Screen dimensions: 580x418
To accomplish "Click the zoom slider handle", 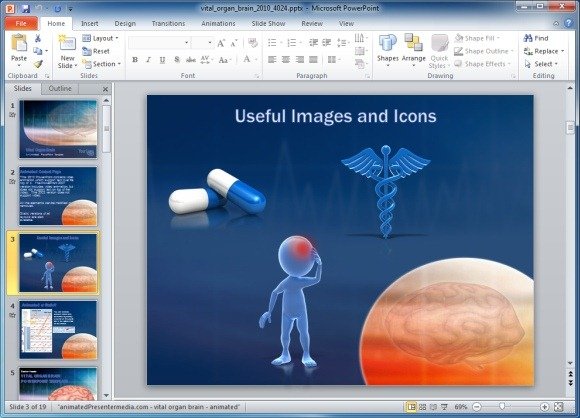I will click(502, 407).
